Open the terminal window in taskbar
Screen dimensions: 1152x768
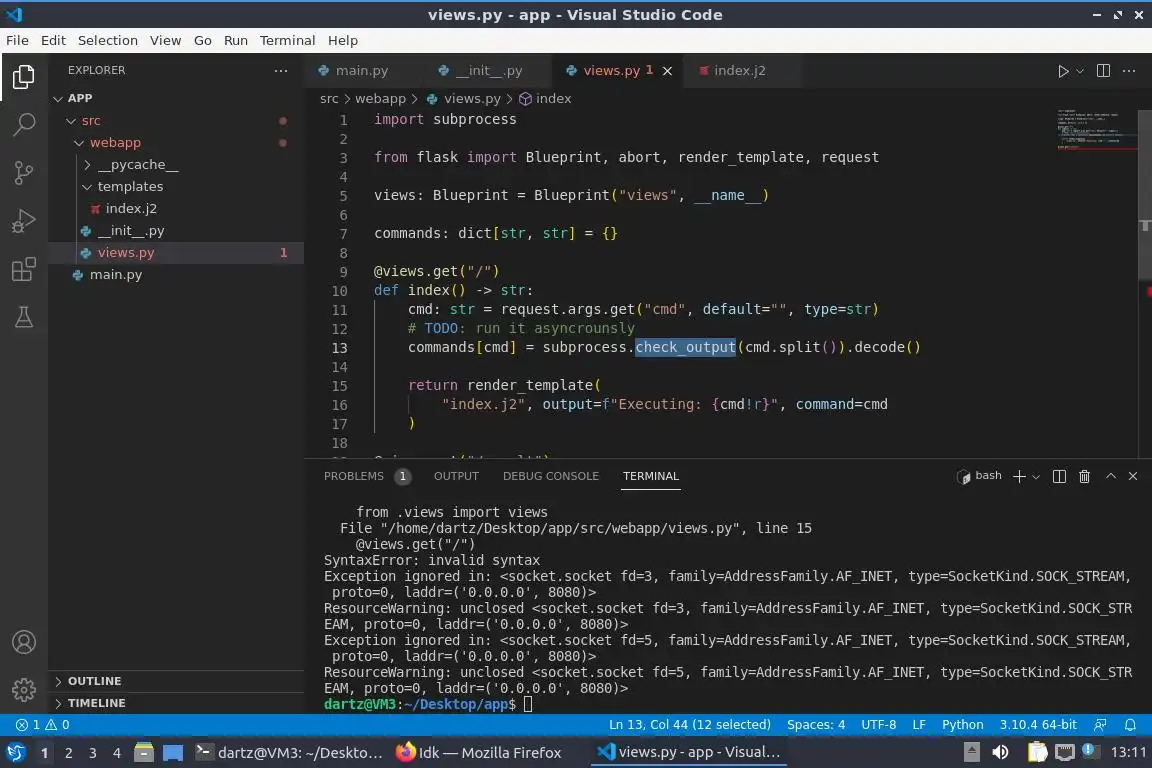[289, 753]
